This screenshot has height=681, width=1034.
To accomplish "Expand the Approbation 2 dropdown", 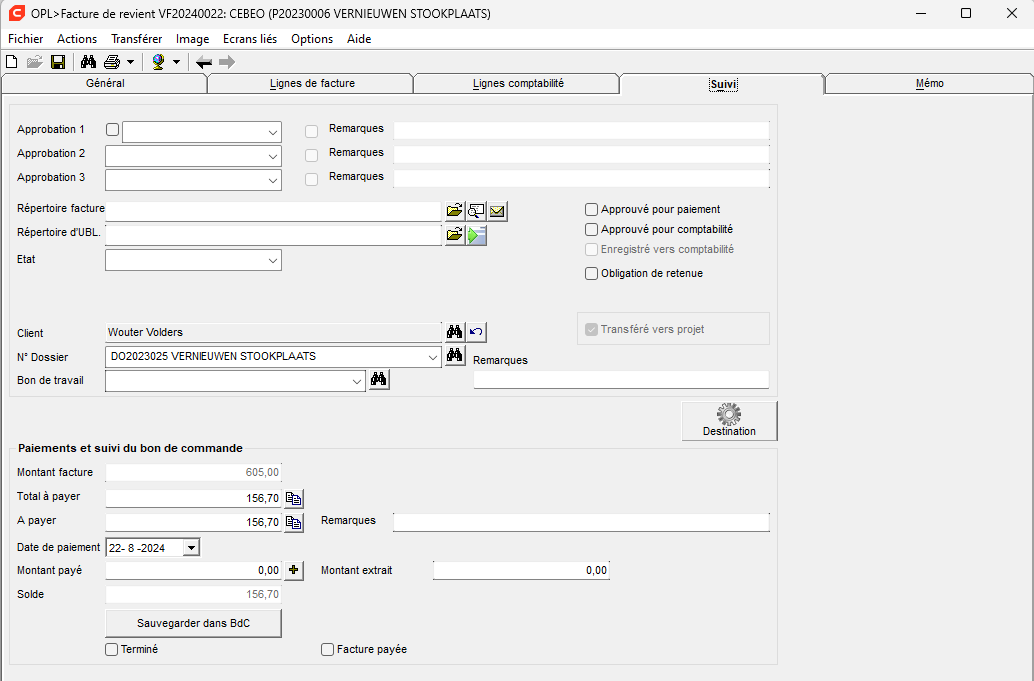I will 273,156.
